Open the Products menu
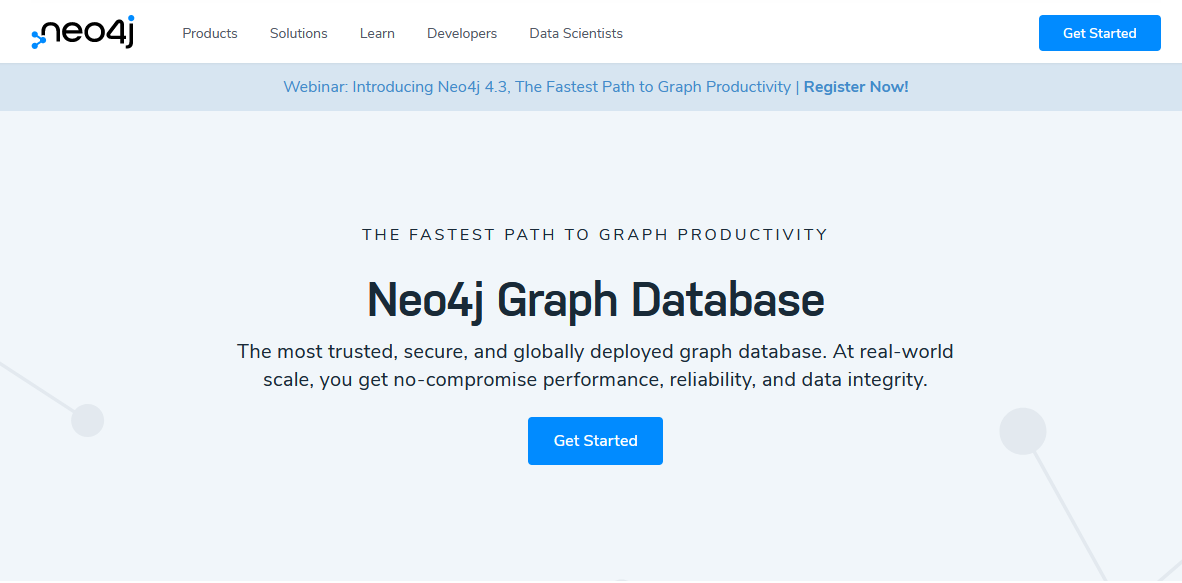 pyautogui.click(x=210, y=33)
